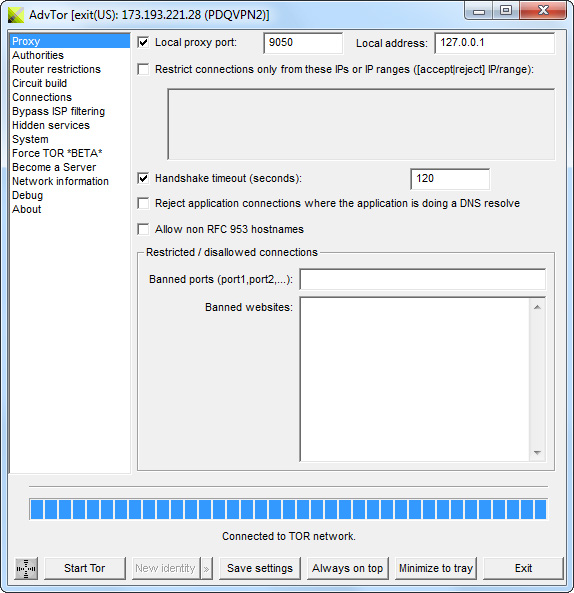
Task: Click the crosshair window-picker icon at bottom left
Action: (26, 568)
